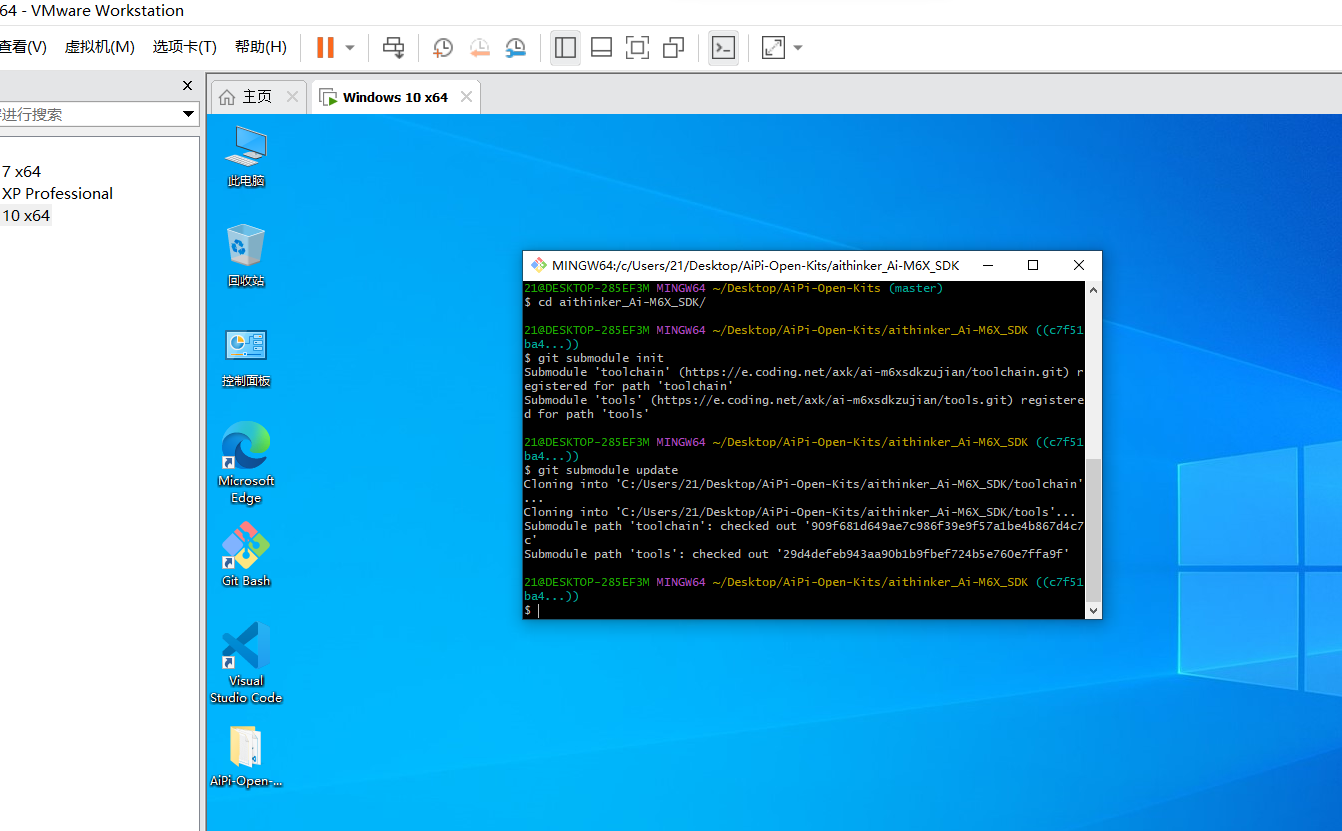Minimize the MINGW64 terminal window

988,265
